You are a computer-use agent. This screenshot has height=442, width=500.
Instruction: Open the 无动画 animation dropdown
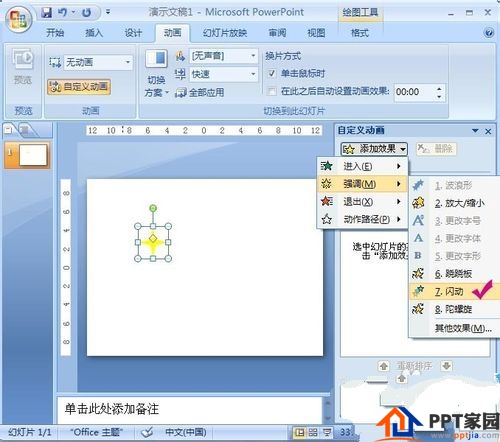(x=128, y=62)
